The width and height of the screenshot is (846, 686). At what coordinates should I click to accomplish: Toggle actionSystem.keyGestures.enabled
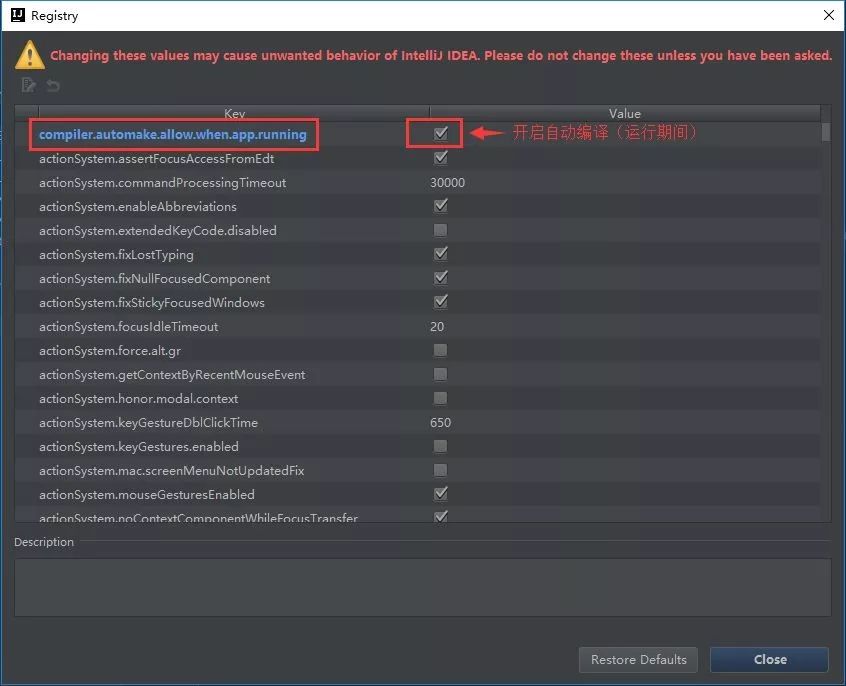pos(440,446)
